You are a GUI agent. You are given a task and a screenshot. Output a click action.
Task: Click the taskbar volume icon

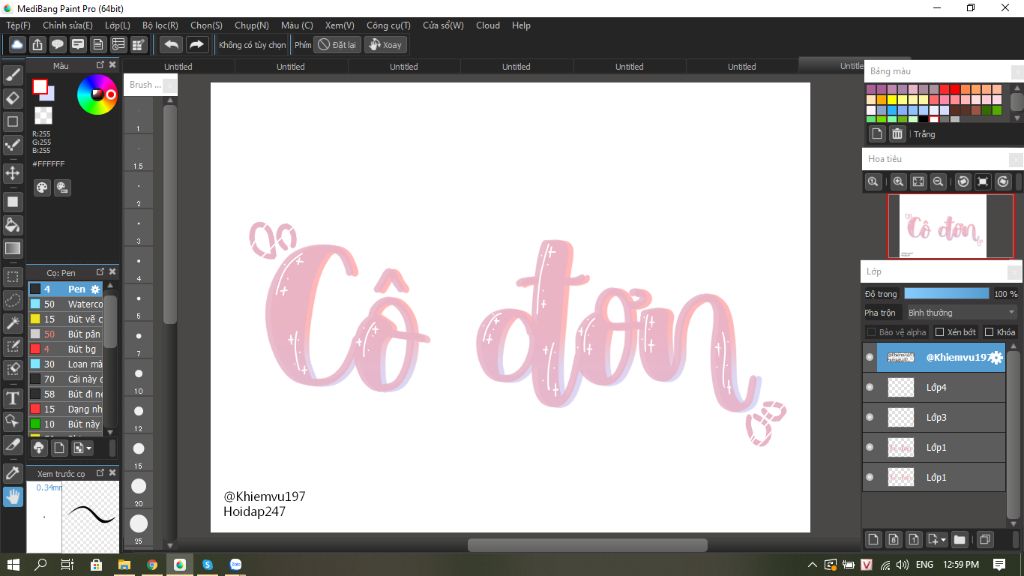(x=903, y=564)
